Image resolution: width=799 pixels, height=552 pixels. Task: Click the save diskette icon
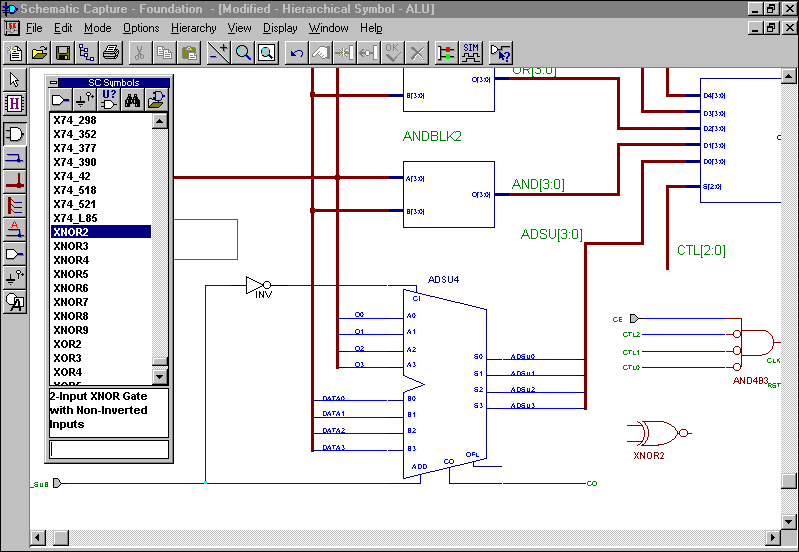63,53
